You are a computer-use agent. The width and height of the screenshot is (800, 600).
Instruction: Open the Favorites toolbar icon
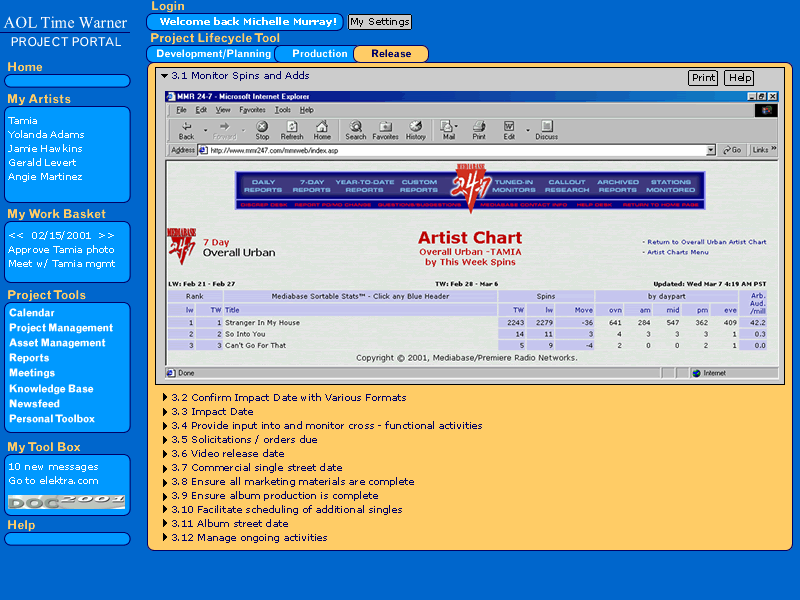tap(386, 129)
